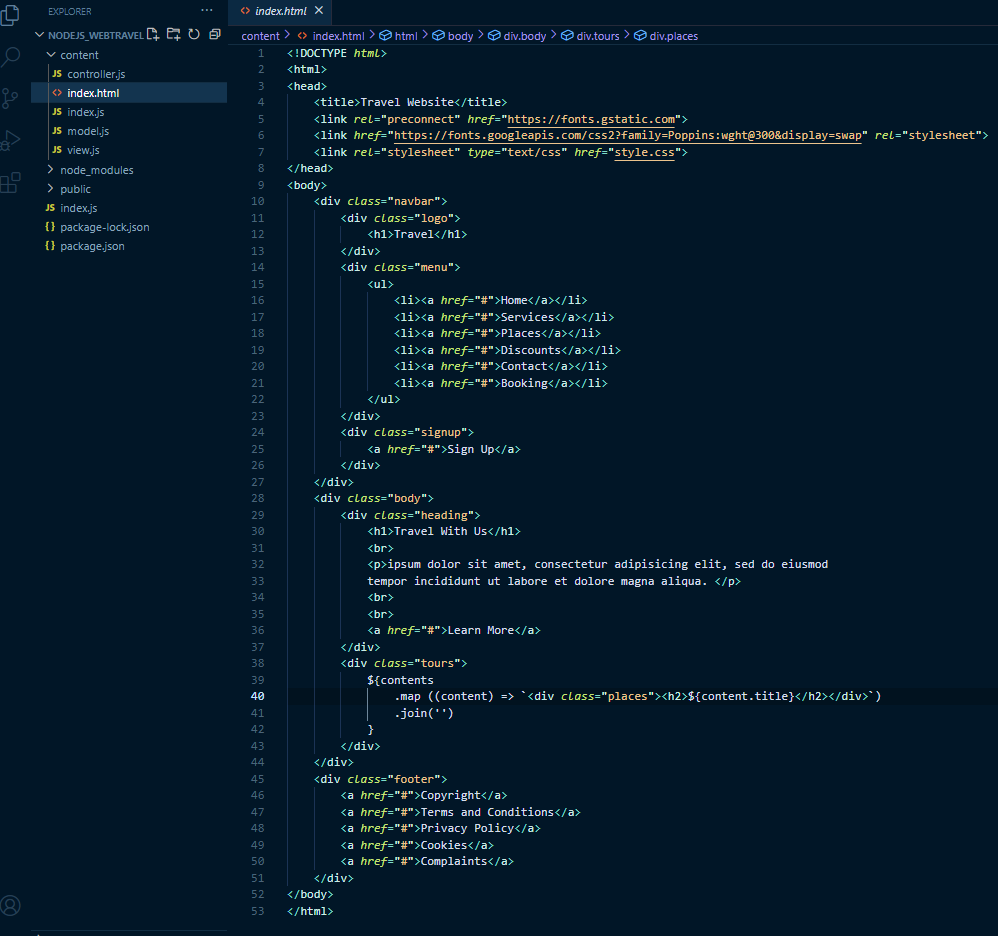
Task: Switch to the index.html editor tab
Action: point(280,11)
